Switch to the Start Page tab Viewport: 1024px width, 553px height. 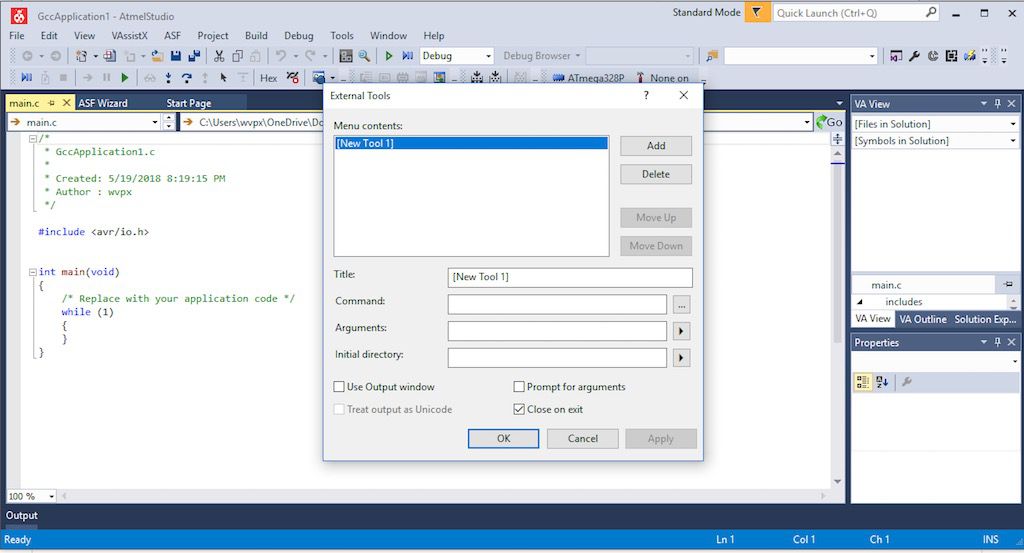pyautogui.click(x=189, y=103)
